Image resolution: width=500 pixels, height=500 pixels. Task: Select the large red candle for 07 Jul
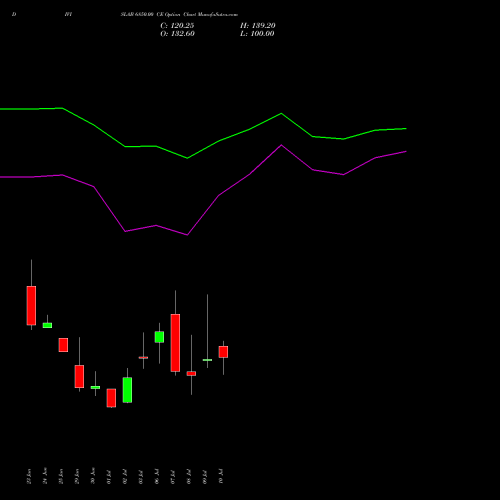pyautogui.click(x=175, y=343)
